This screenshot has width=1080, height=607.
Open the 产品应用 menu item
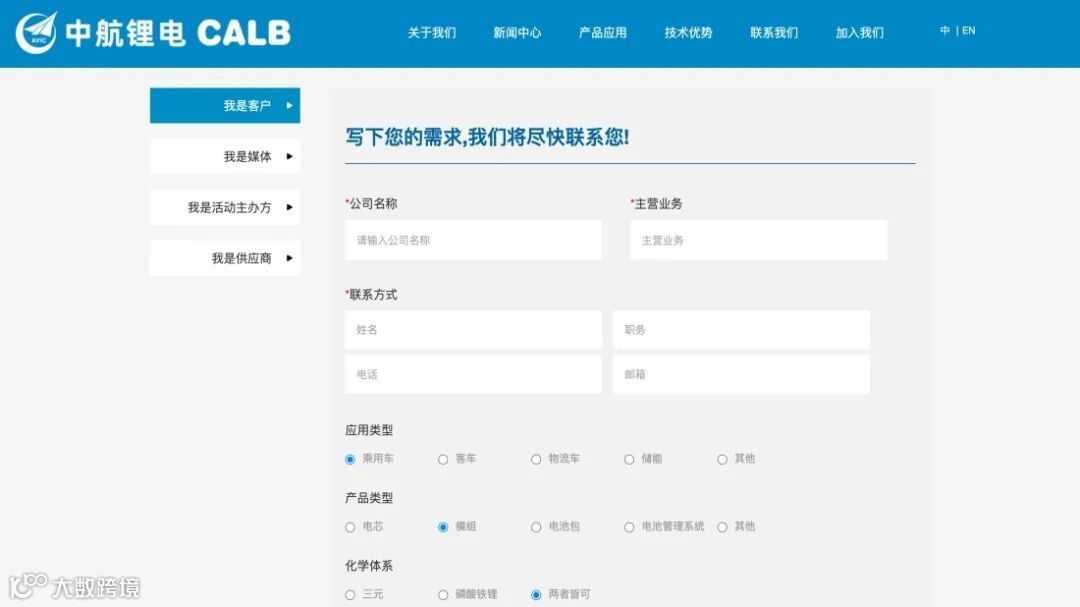[603, 32]
